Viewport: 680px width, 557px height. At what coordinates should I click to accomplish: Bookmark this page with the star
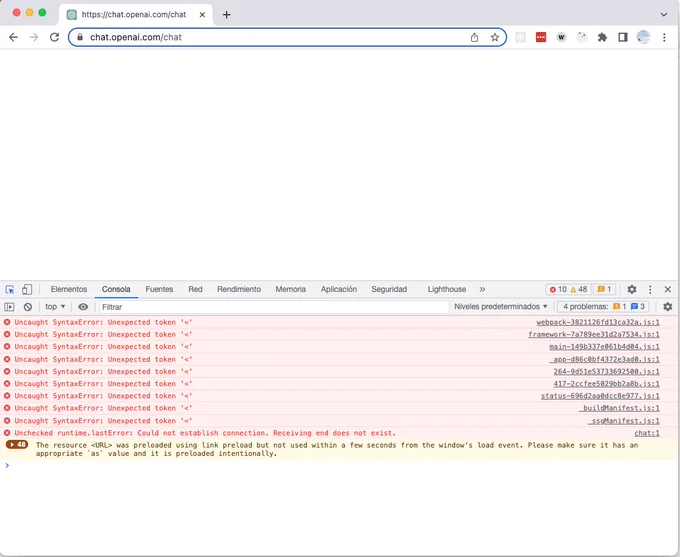(495, 37)
